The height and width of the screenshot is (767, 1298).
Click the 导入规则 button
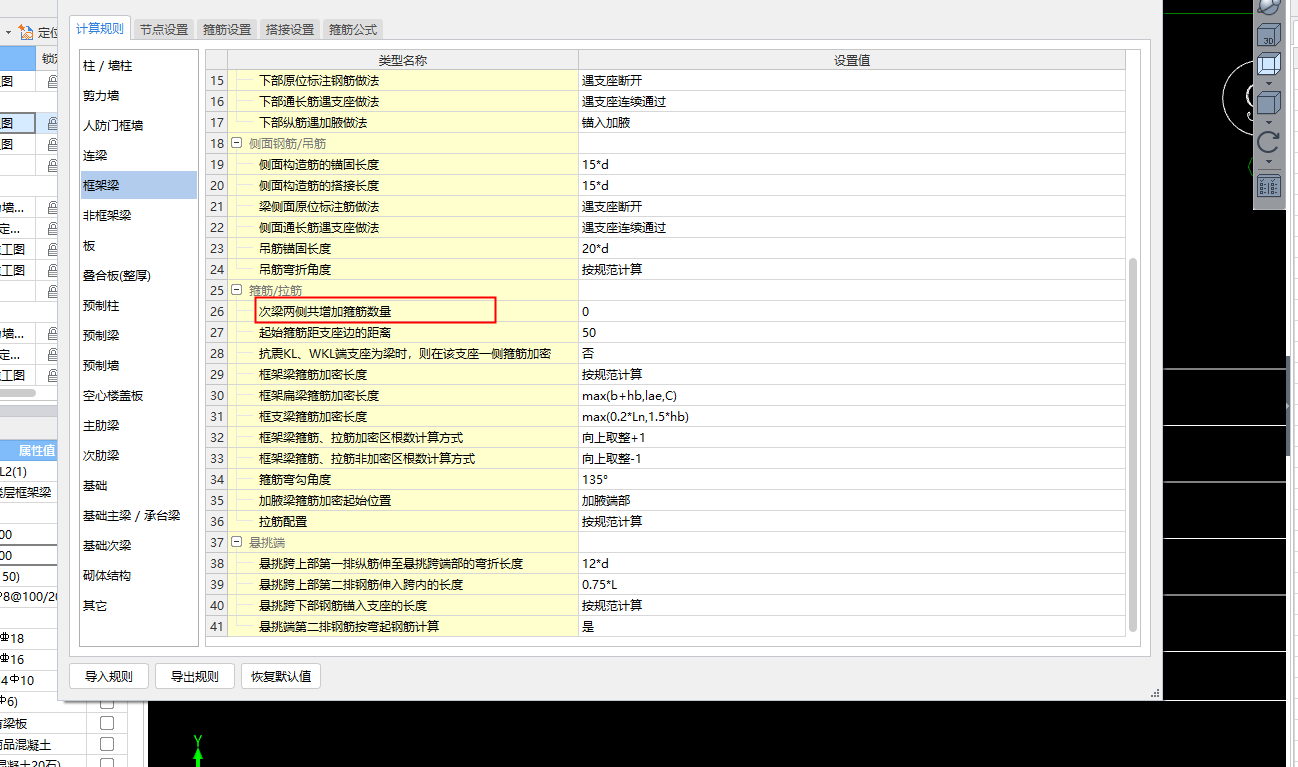click(109, 676)
